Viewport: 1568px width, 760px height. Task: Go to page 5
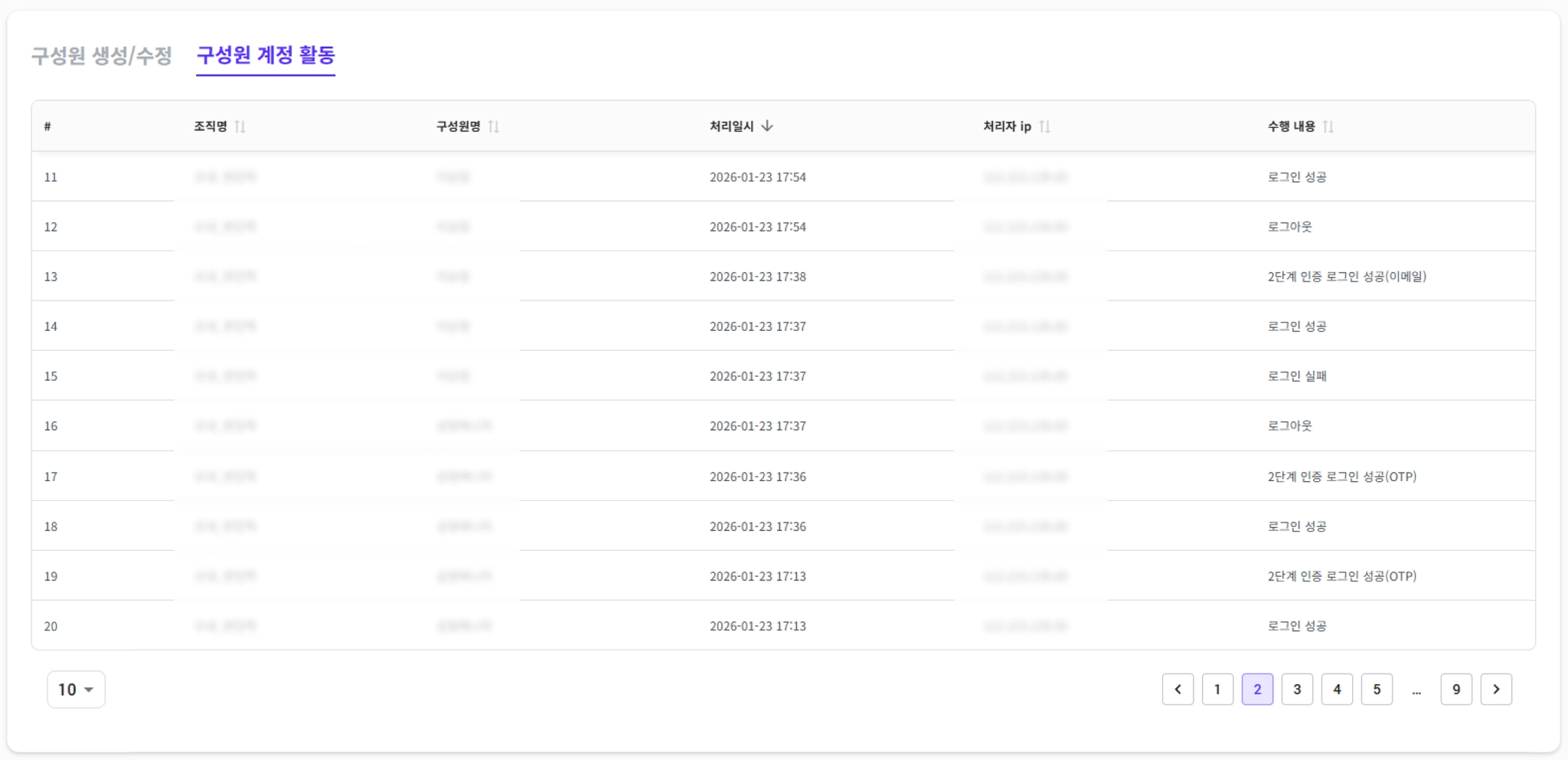click(1377, 690)
